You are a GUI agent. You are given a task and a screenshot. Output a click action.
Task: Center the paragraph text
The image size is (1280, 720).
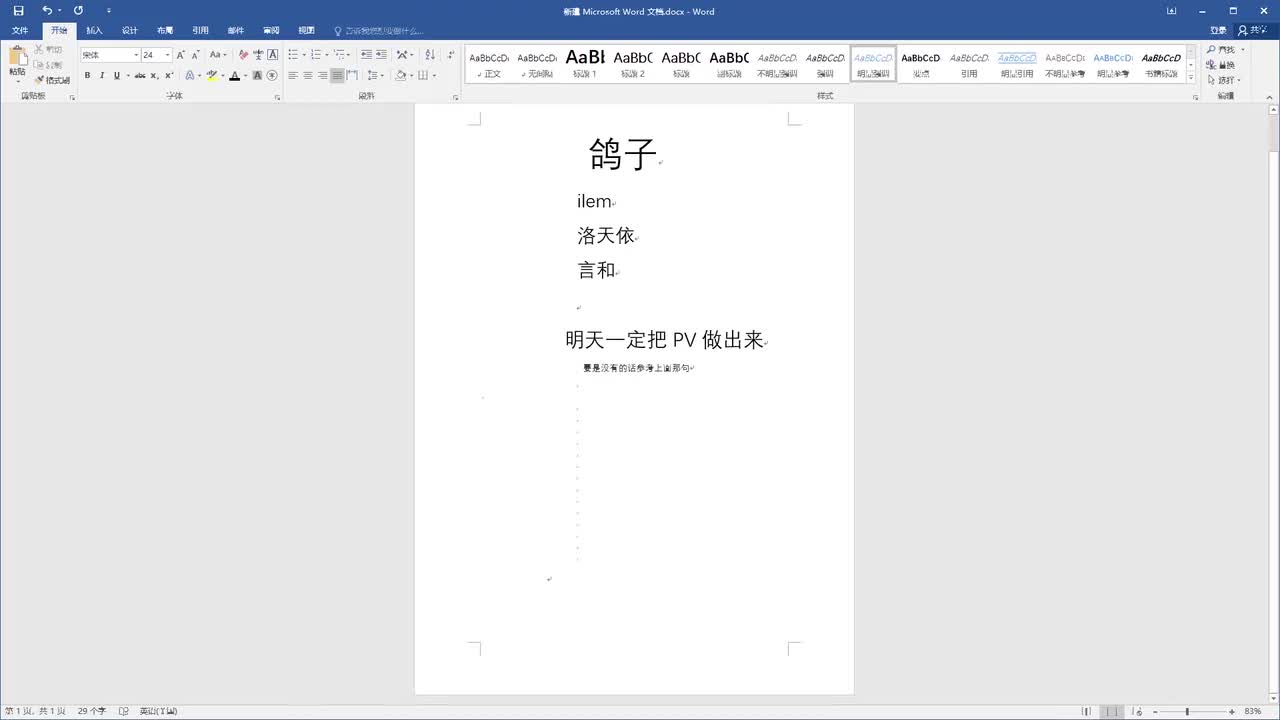click(x=308, y=75)
